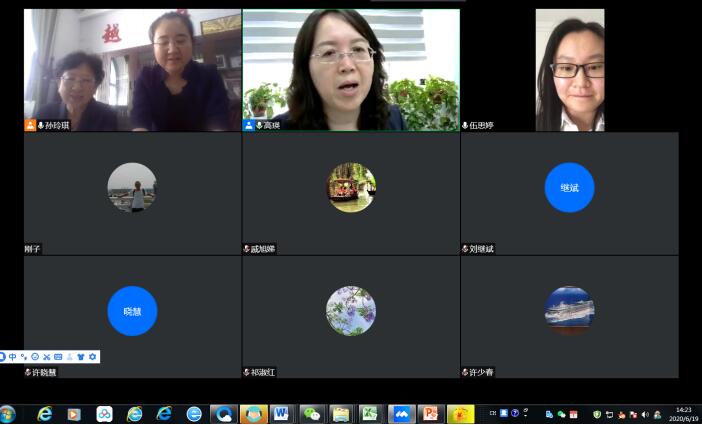Screen dimensions: 702x425
Task: Select 伍思婷's video tile
Action: pos(569,70)
